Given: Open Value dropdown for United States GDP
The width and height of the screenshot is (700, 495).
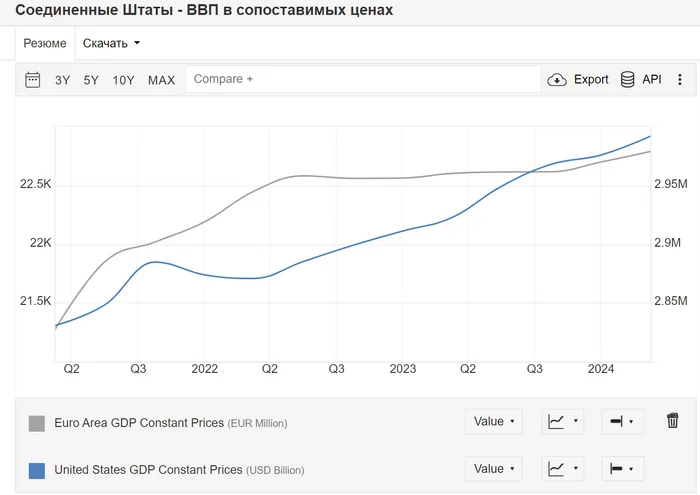Looking at the screenshot, I should tap(493, 469).
